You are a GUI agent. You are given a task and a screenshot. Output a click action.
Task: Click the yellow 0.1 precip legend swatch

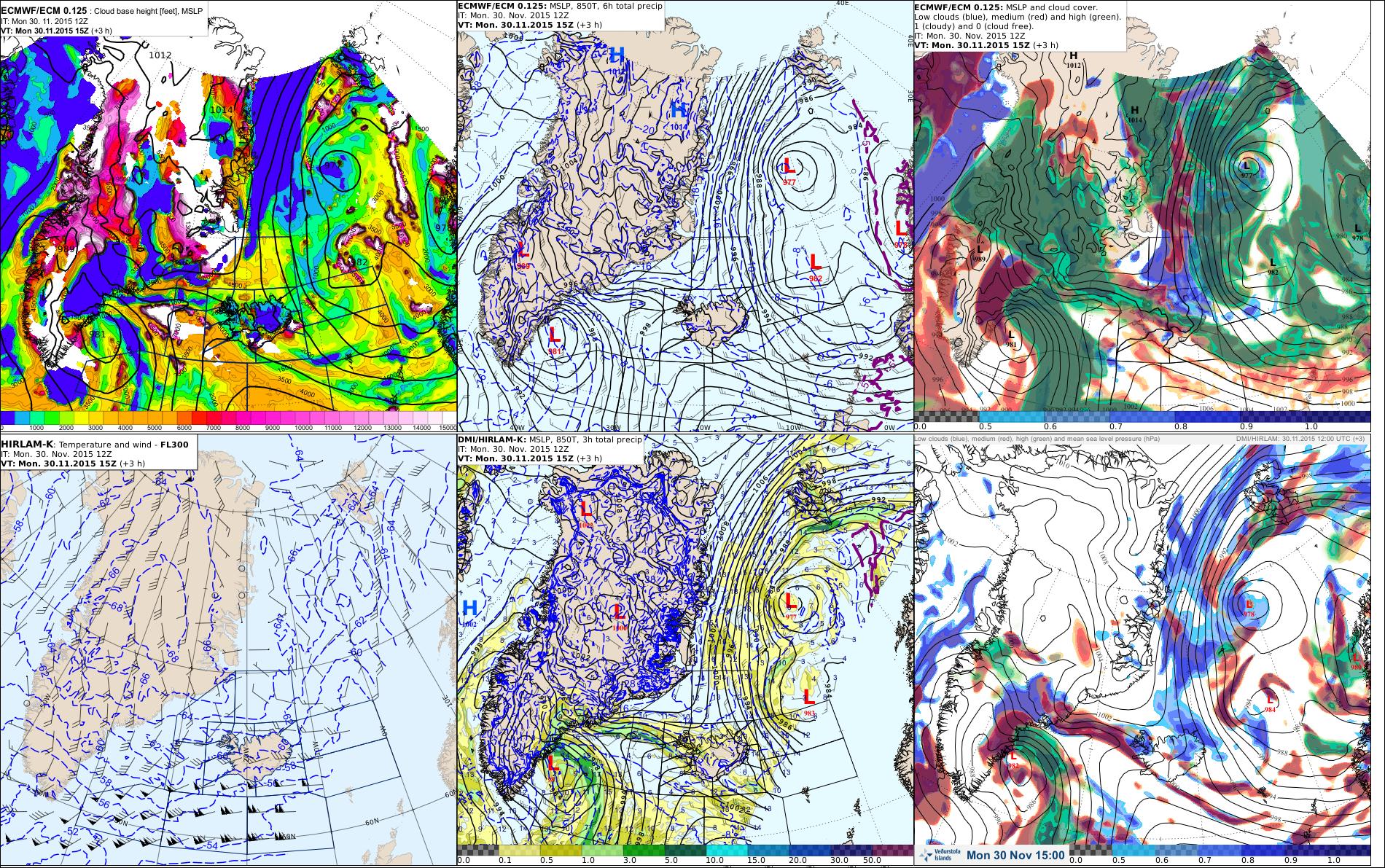point(519,850)
